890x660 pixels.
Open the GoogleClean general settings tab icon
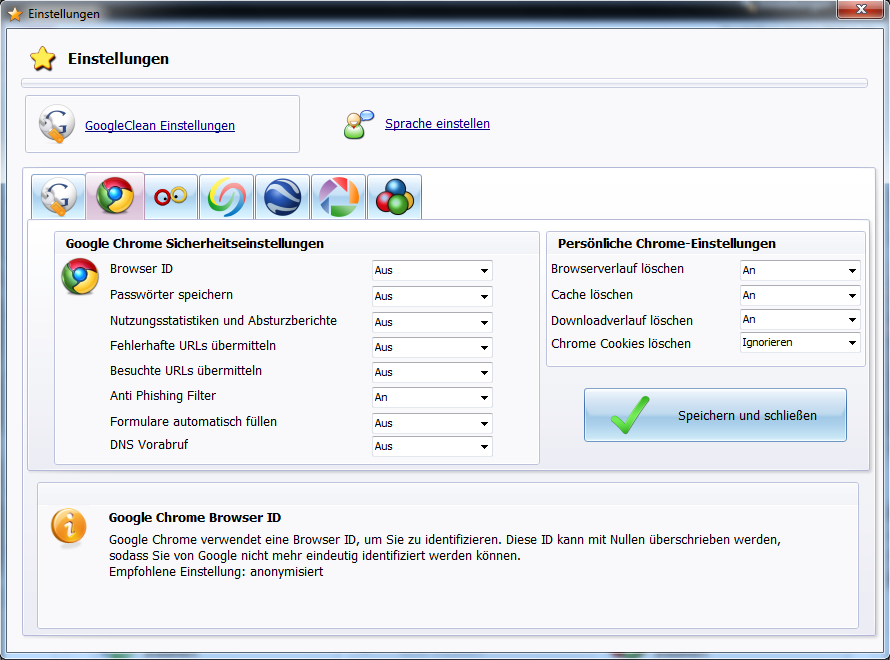tap(58, 196)
